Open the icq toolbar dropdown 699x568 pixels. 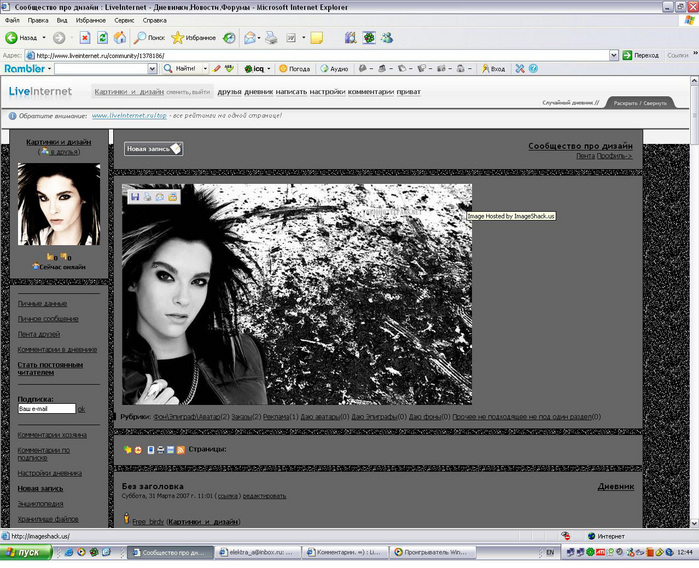coord(269,69)
